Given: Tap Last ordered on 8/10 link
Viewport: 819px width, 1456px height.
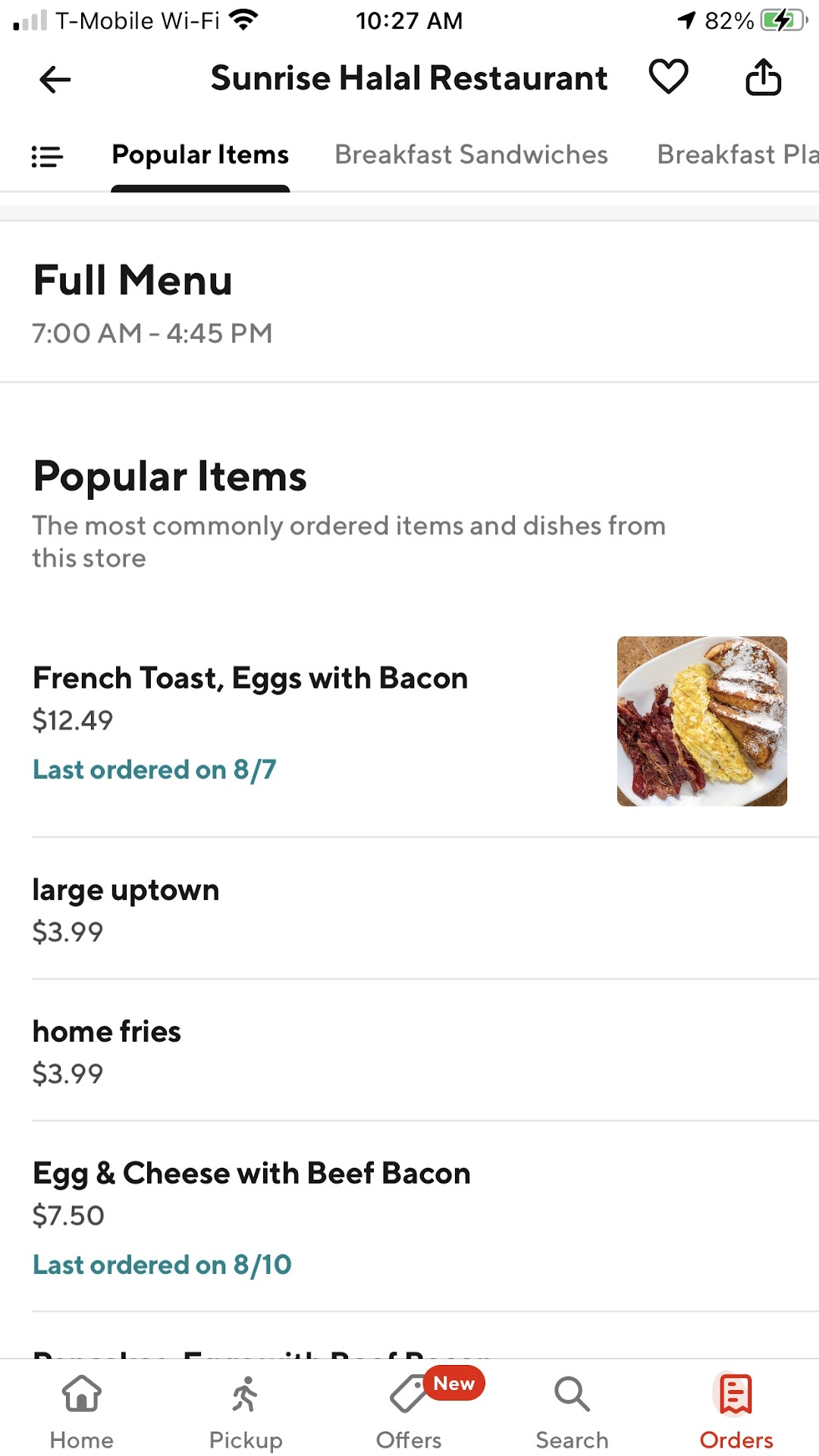Looking at the screenshot, I should [x=162, y=1265].
